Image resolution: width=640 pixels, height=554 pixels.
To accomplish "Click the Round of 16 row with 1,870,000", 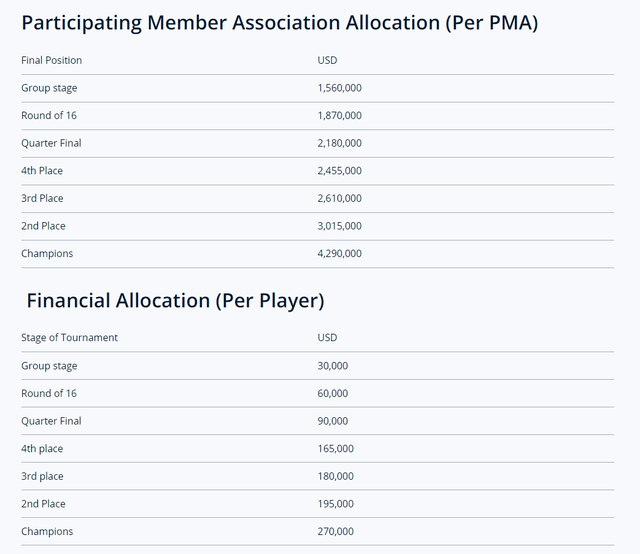I will [x=318, y=116].
